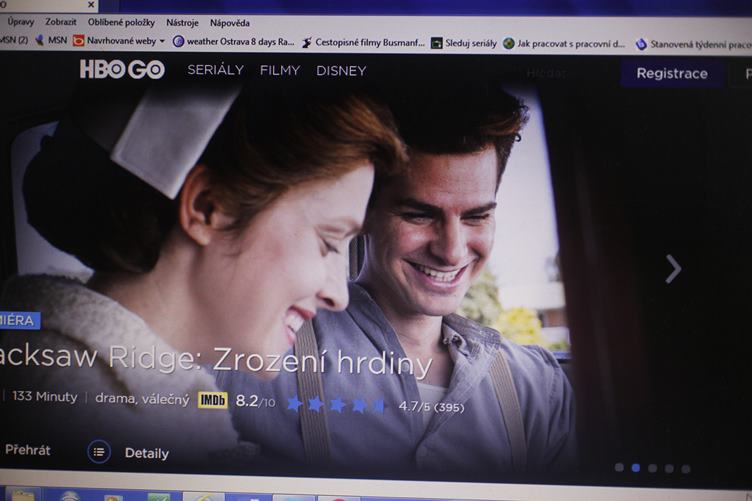The height and width of the screenshot is (501, 752).
Task: Open Sleduj seriály bookmark
Action: coord(464,43)
